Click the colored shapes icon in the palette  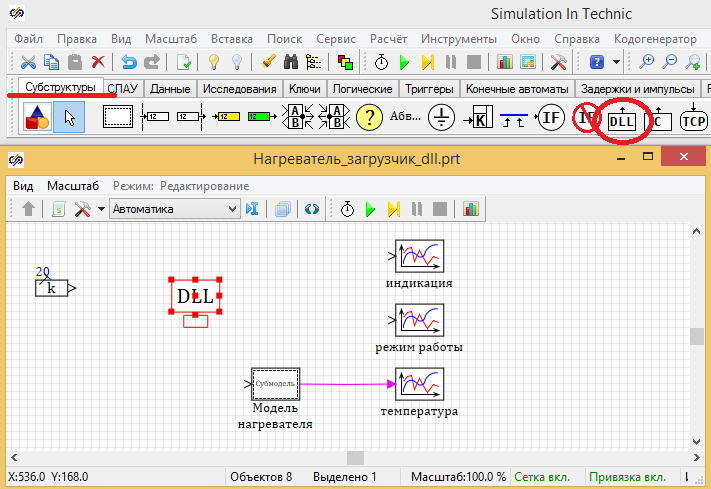point(37,117)
